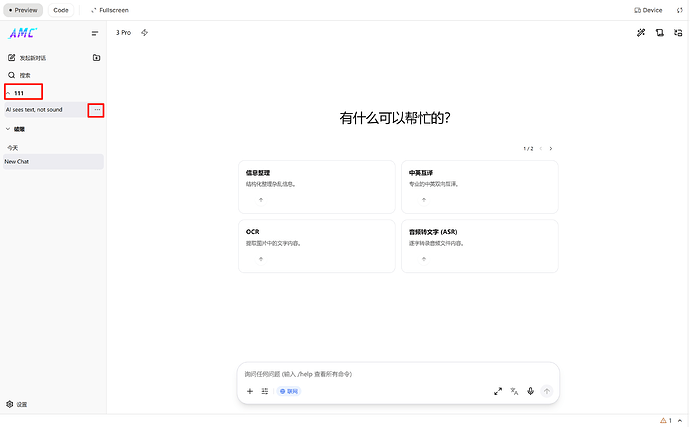The height and width of the screenshot is (427, 690).
Task: Go to next page of suggestion cards
Action: click(551, 149)
